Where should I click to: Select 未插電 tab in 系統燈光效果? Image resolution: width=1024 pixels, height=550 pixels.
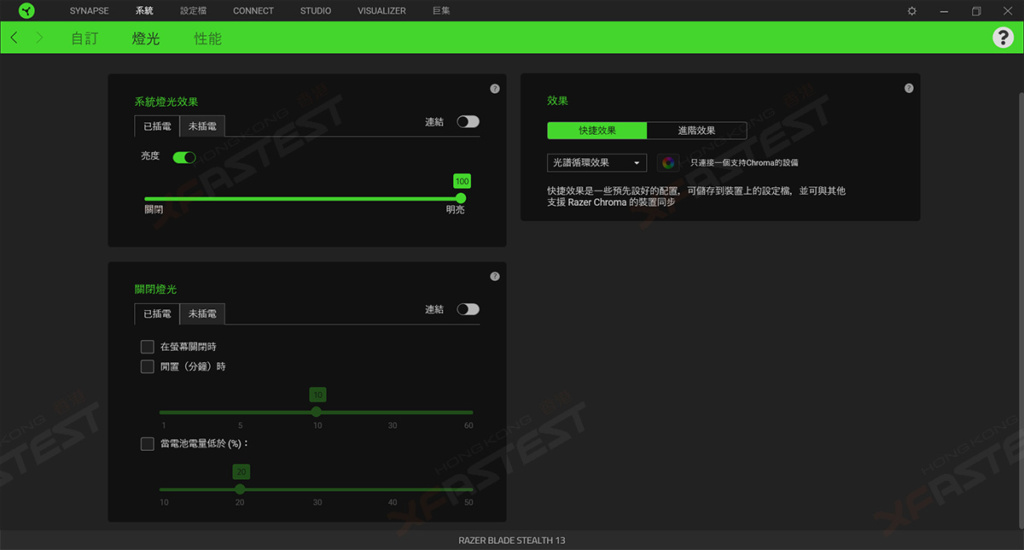pyautogui.click(x=202, y=126)
